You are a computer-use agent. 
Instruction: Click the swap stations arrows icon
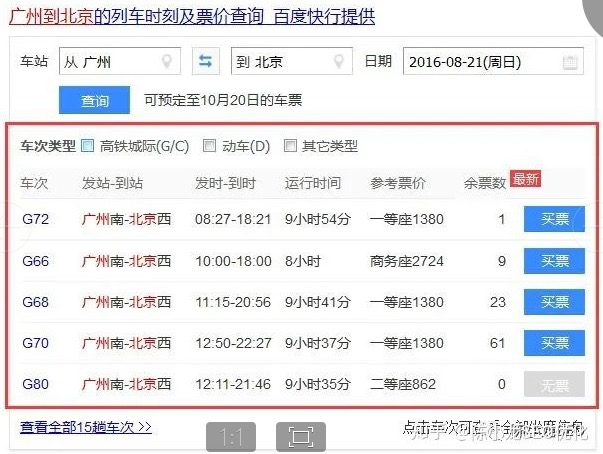point(206,62)
